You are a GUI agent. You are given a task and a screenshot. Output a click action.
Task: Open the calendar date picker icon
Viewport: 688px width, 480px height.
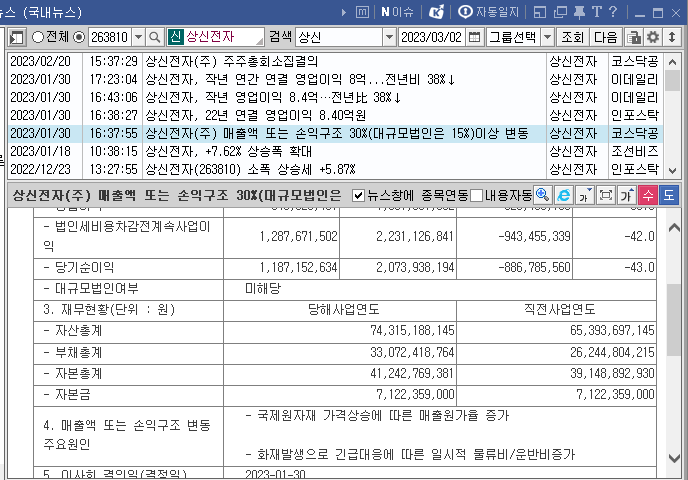[474, 37]
